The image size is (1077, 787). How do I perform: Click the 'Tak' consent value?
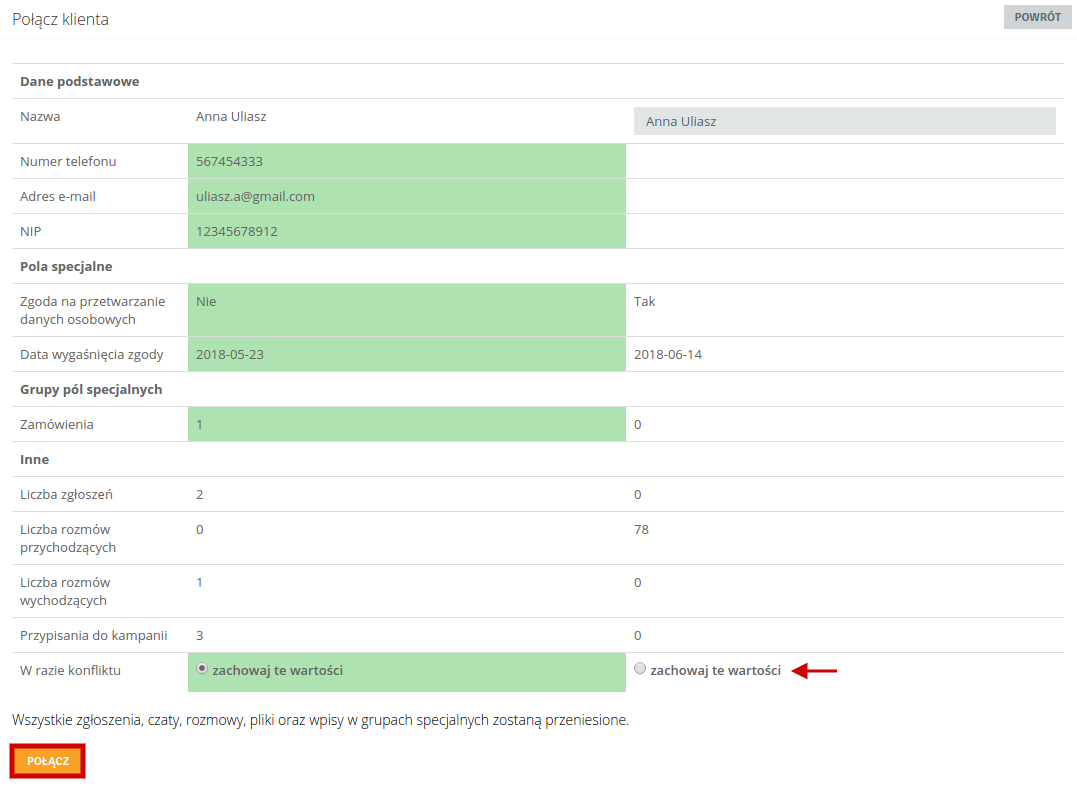coord(644,301)
